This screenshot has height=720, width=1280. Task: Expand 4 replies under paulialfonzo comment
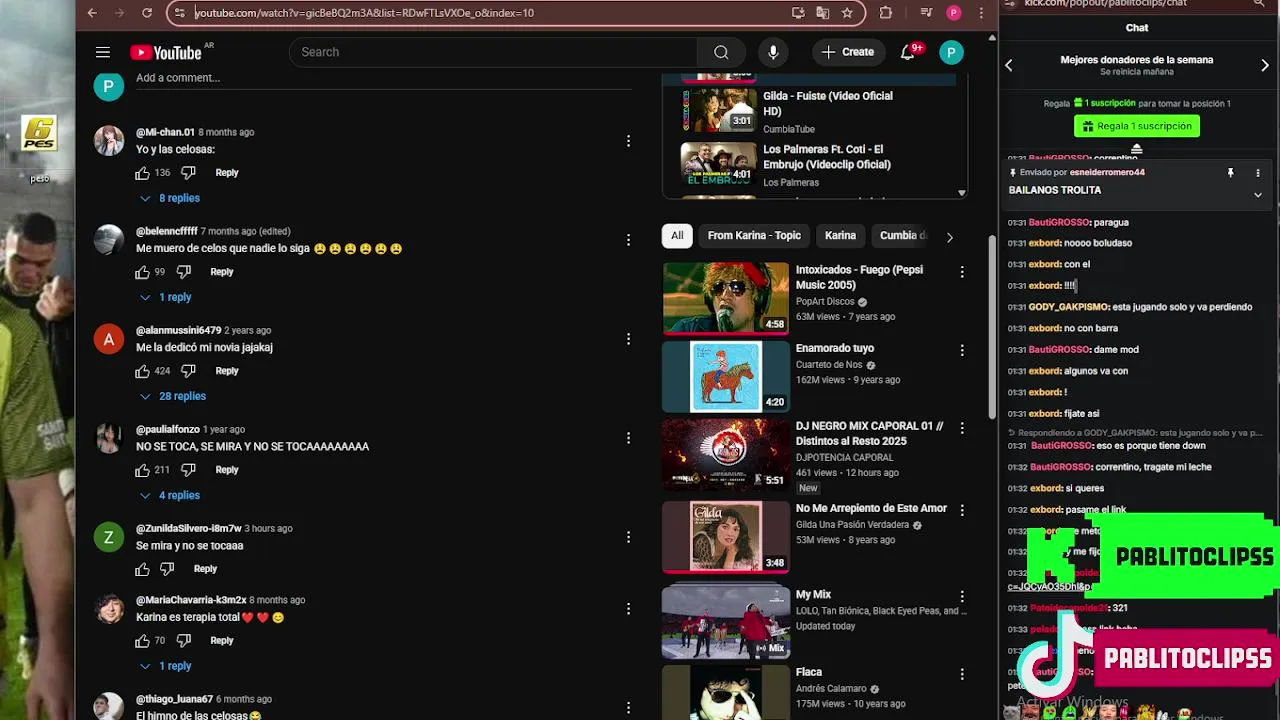tap(169, 495)
